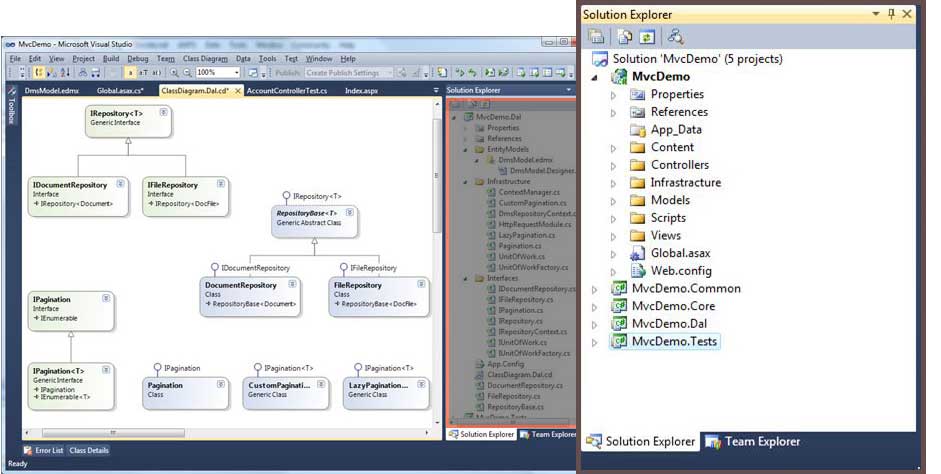Viewport: 941px width, 474px height.
Task: Collapse the Pagination class shape chevron
Action: (x=221, y=384)
